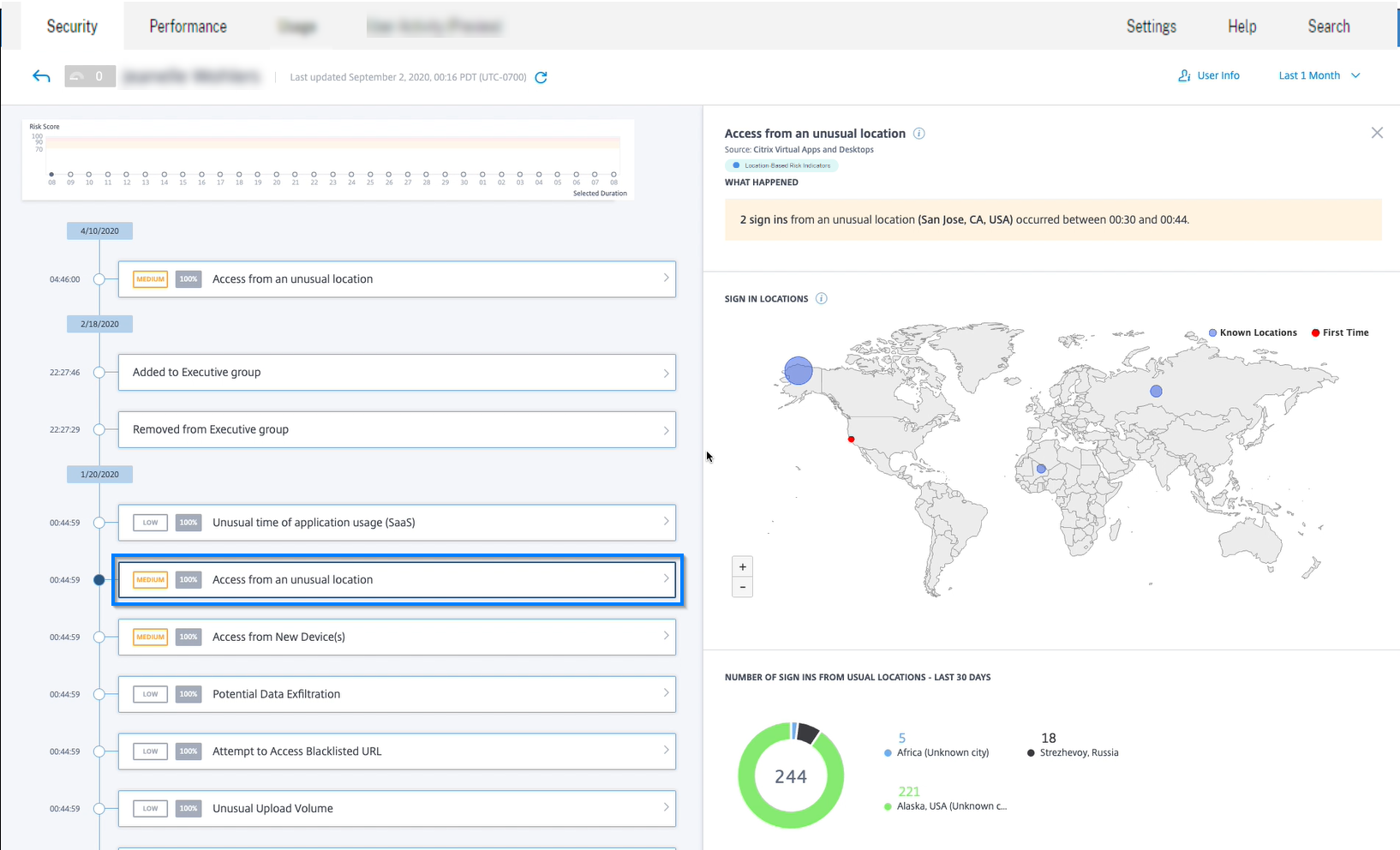Screen dimensions: 1400x850
Task: Open the Help menu
Action: pyautogui.click(x=1241, y=27)
